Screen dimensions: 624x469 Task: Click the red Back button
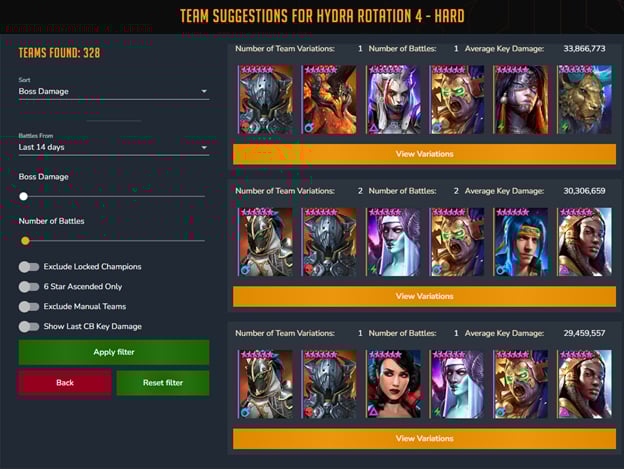pos(65,383)
